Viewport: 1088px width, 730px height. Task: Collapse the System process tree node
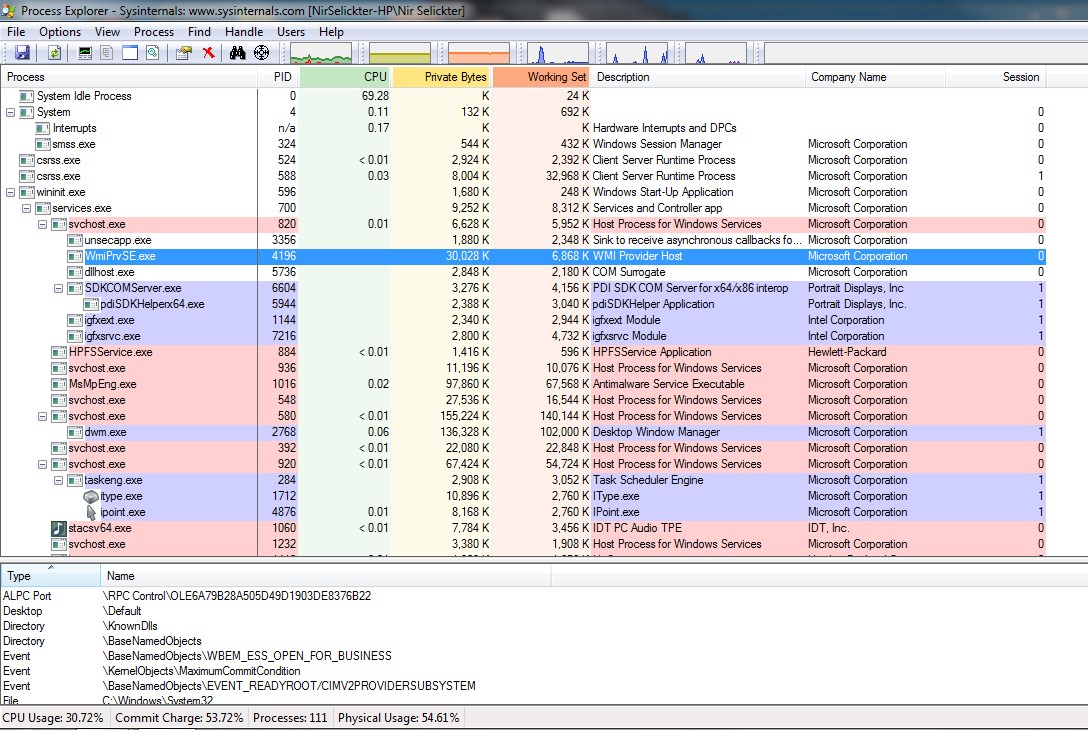(10, 112)
